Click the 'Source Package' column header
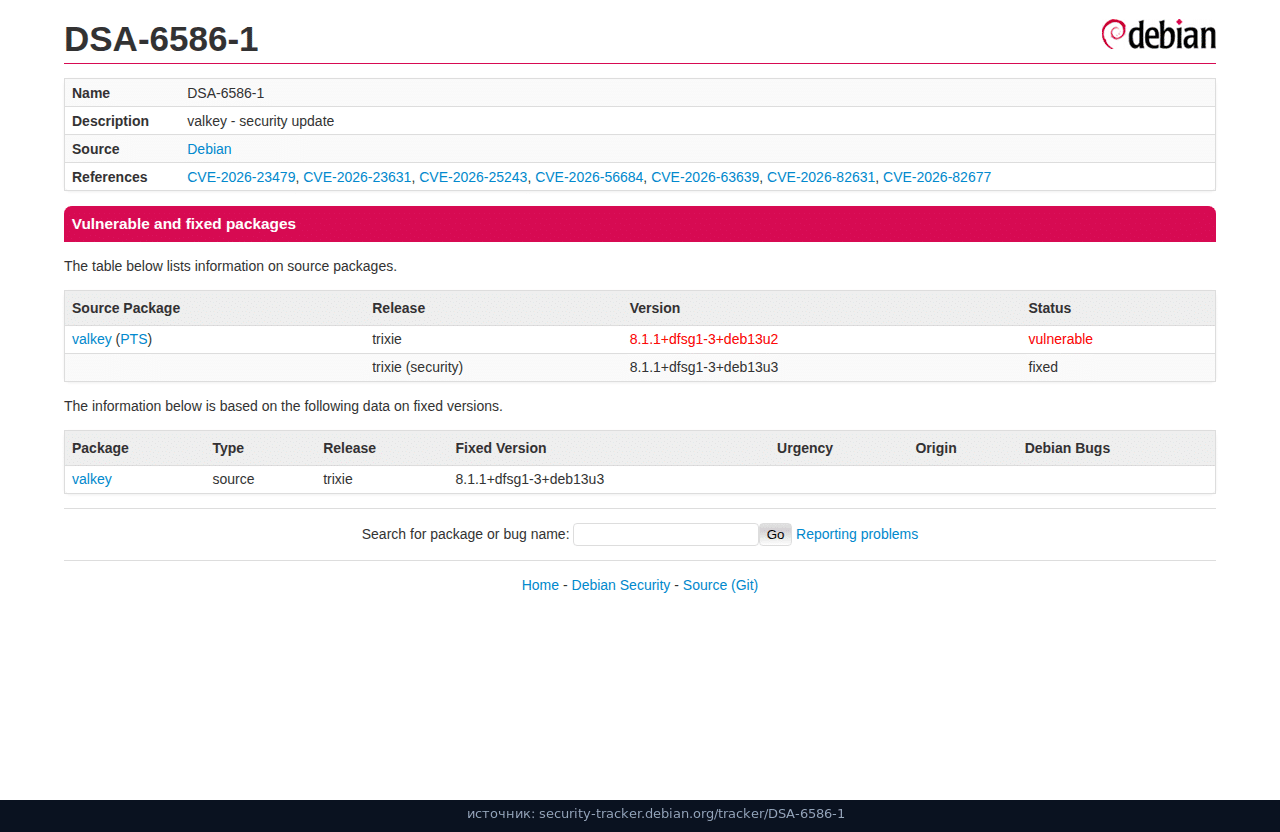This screenshot has width=1280, height=832. [126, 308]
